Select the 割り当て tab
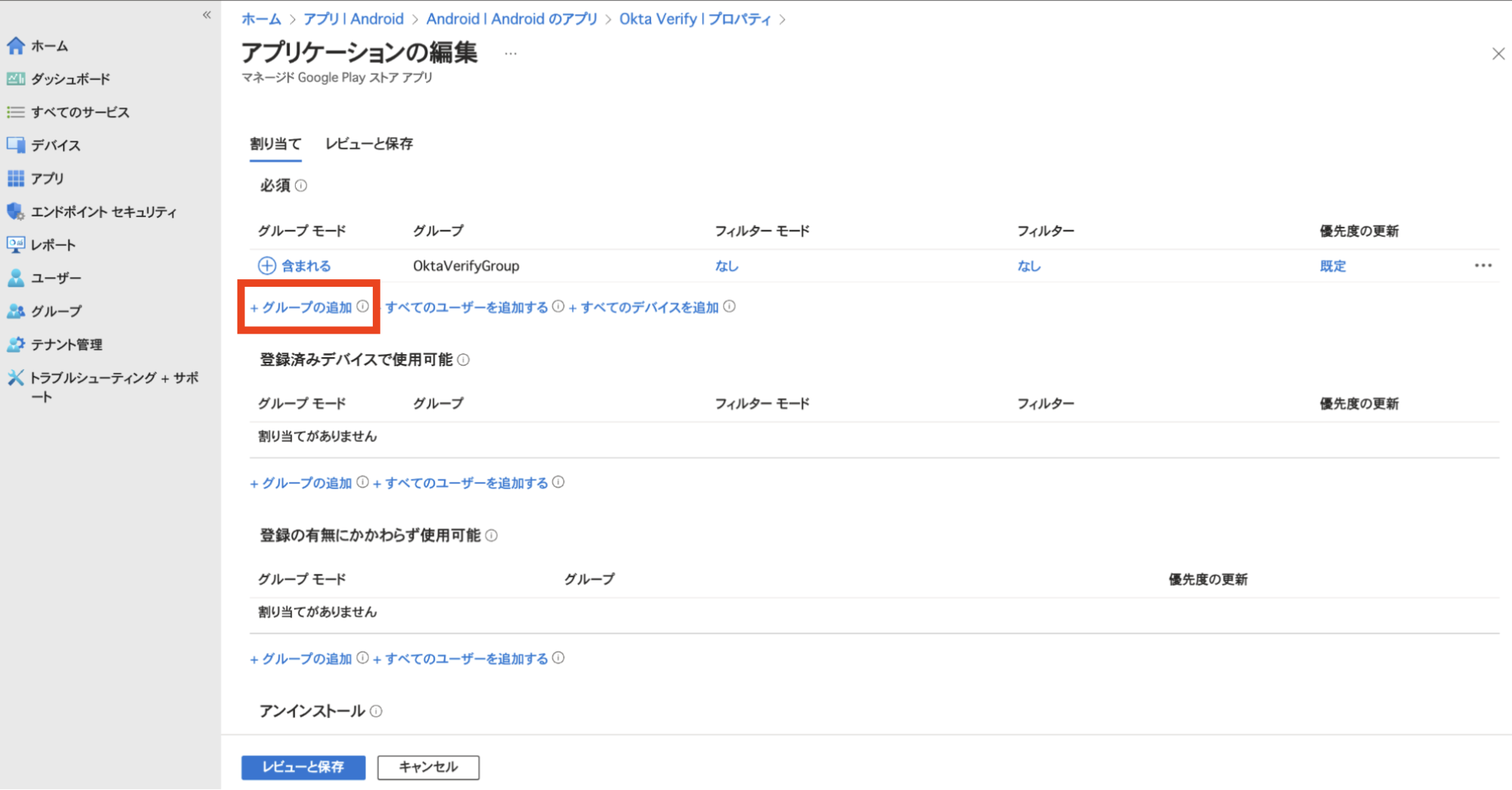Screen dimensions: 1512x790 click(x=275, y=144)
